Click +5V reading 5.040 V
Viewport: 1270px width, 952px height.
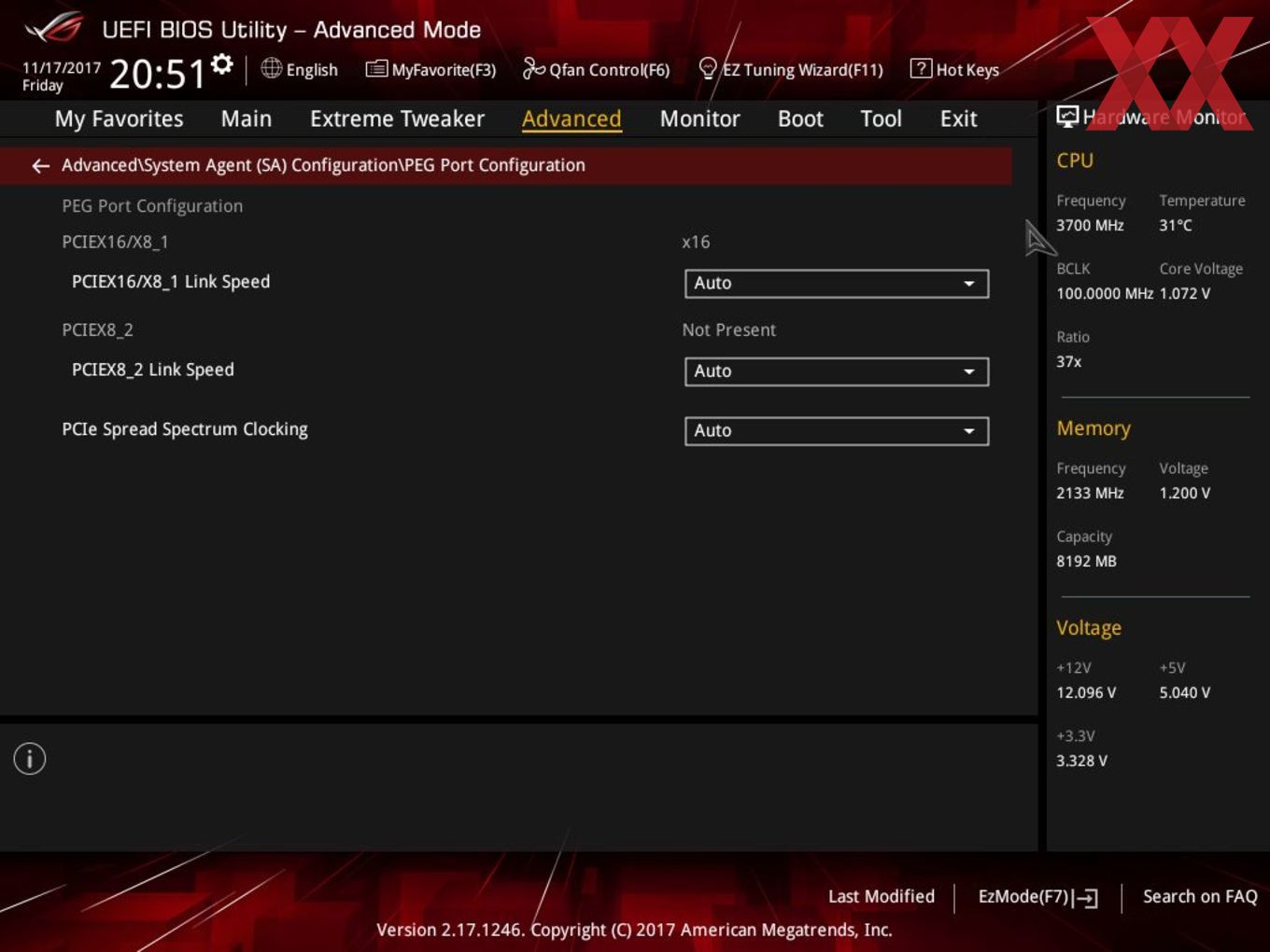1185,693
